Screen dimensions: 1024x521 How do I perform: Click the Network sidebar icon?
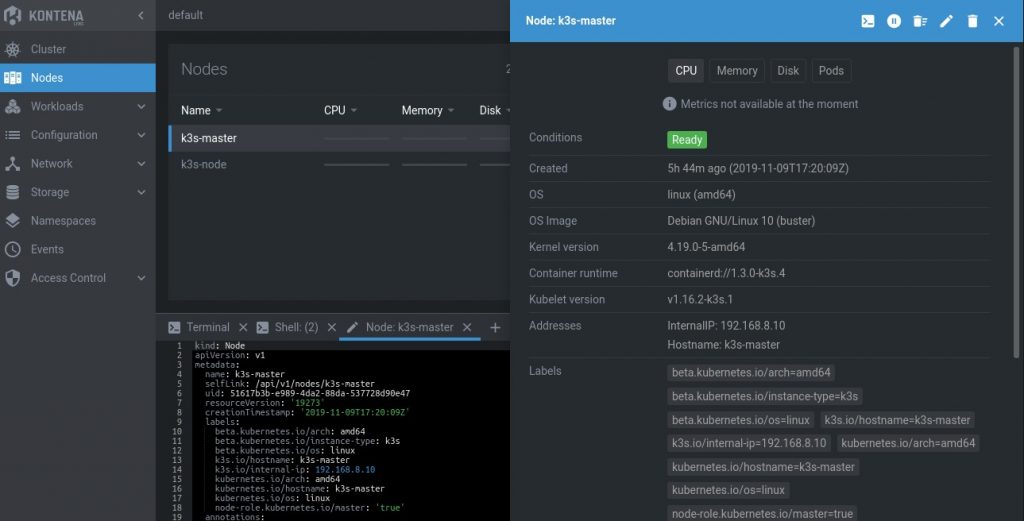tap(12, 164)
